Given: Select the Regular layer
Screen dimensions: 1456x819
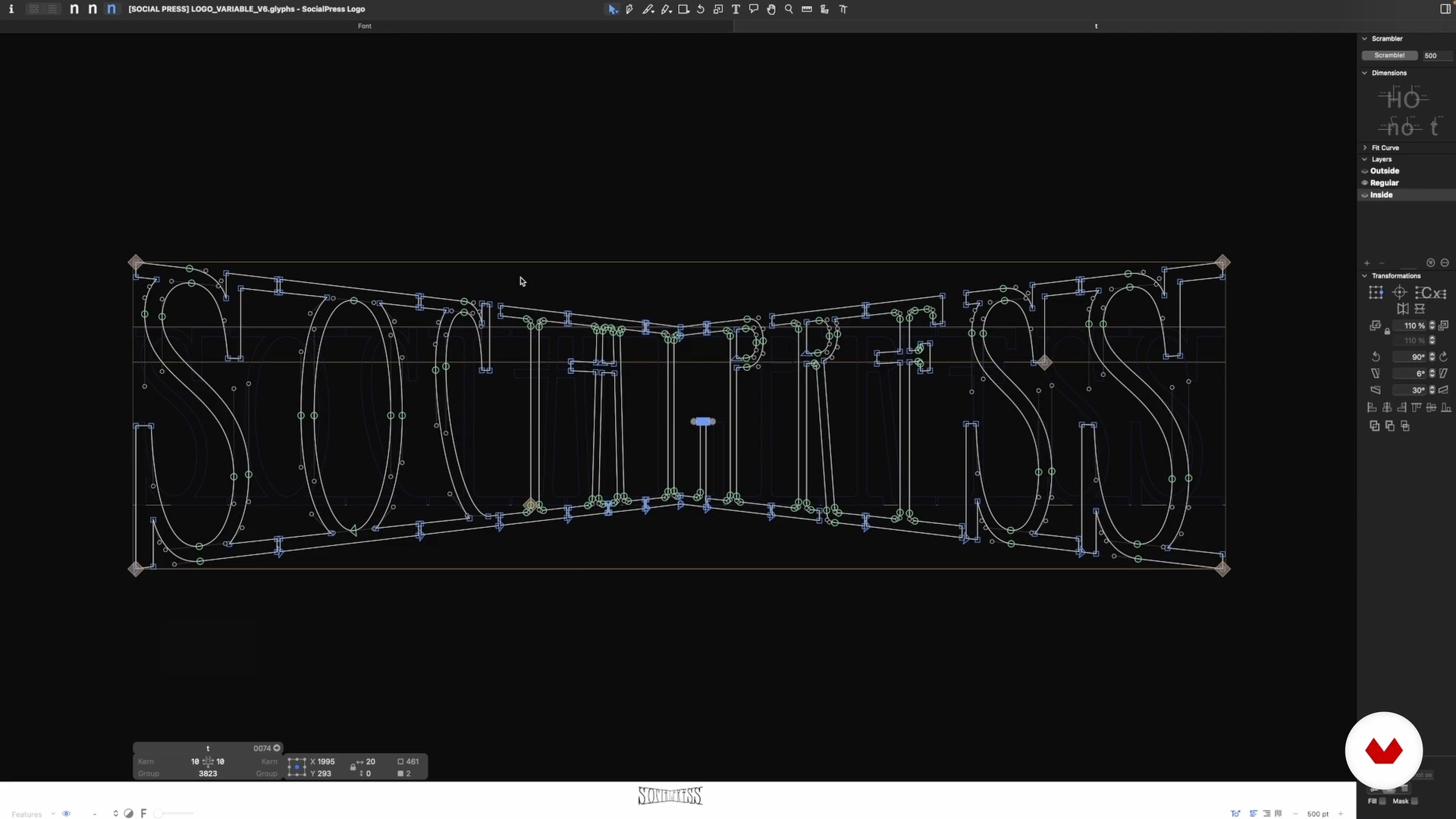Looking at the screenshot, I should pyautogui.click(x=1385, y=183).
